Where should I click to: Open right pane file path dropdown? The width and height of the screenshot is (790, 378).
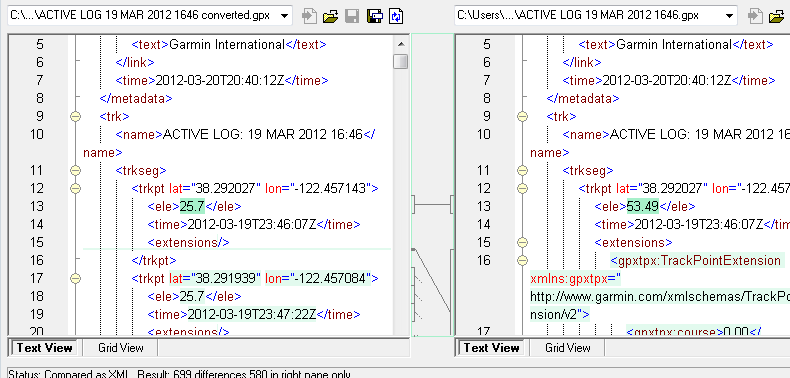[730, 16]
